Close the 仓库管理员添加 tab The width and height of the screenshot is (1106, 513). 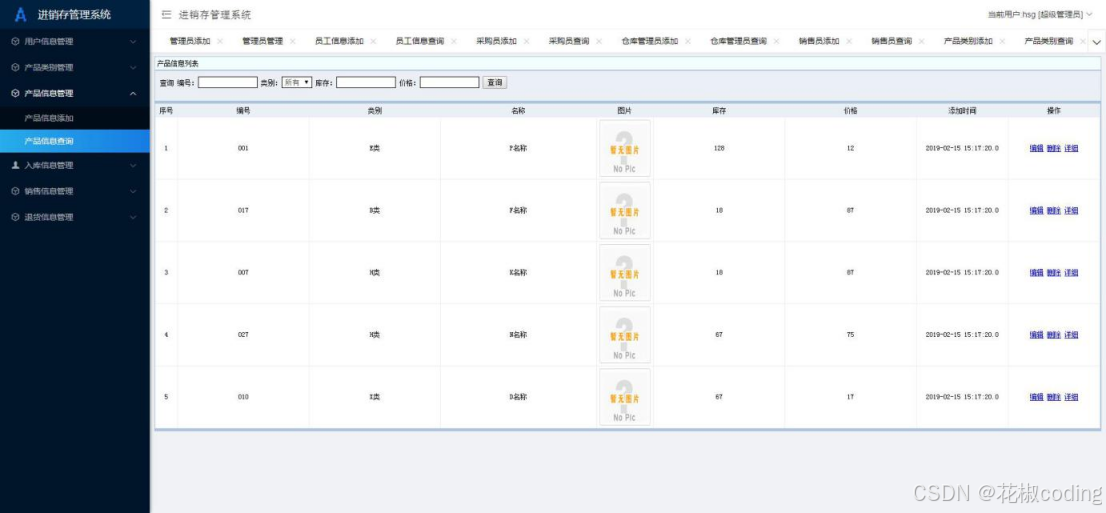[x=688, y=42]
